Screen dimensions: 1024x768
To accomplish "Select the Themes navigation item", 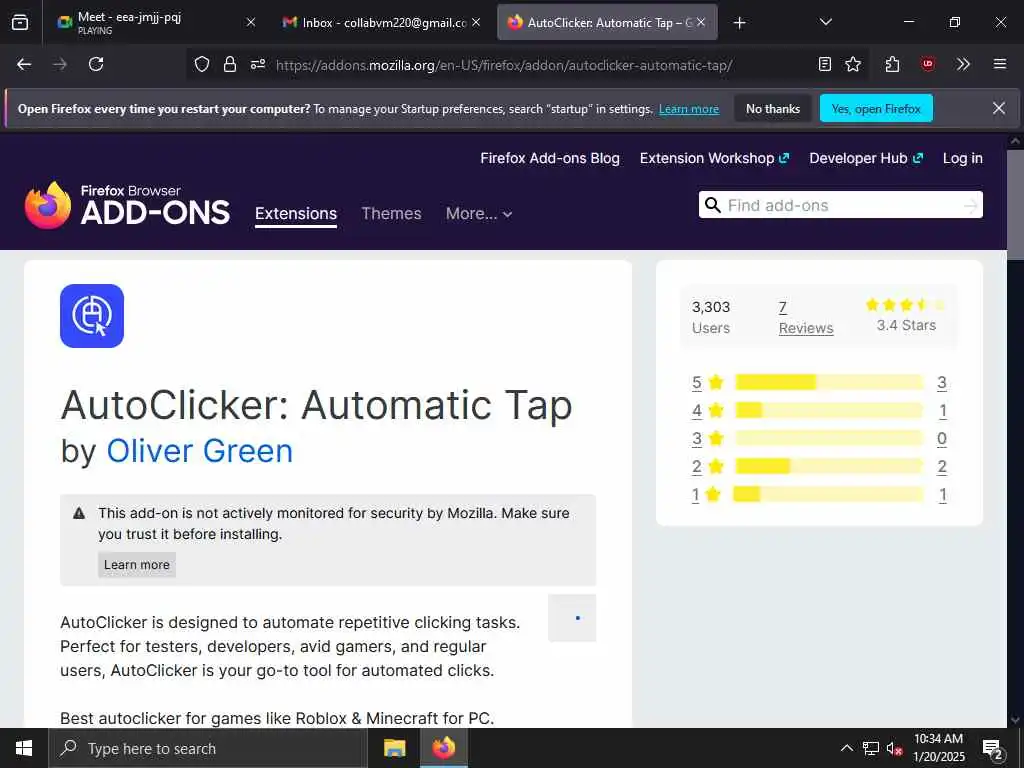I will 391,214.
